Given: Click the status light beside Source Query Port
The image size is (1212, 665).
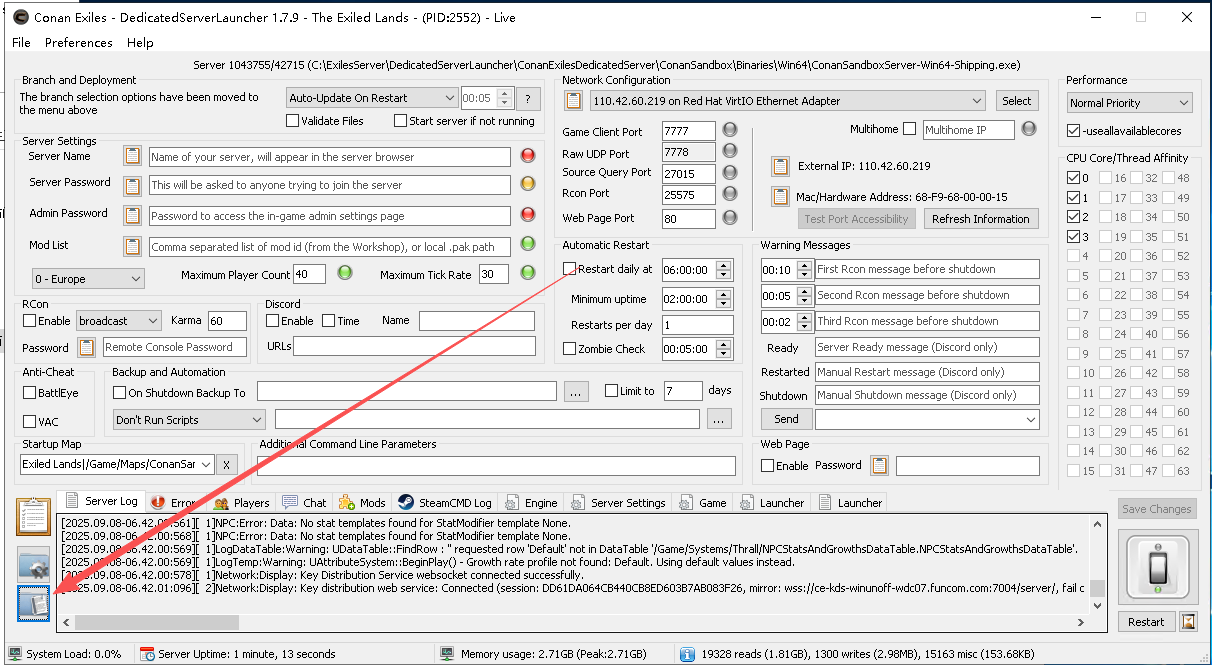Looking at the screenshot, I should click(730, 173).
